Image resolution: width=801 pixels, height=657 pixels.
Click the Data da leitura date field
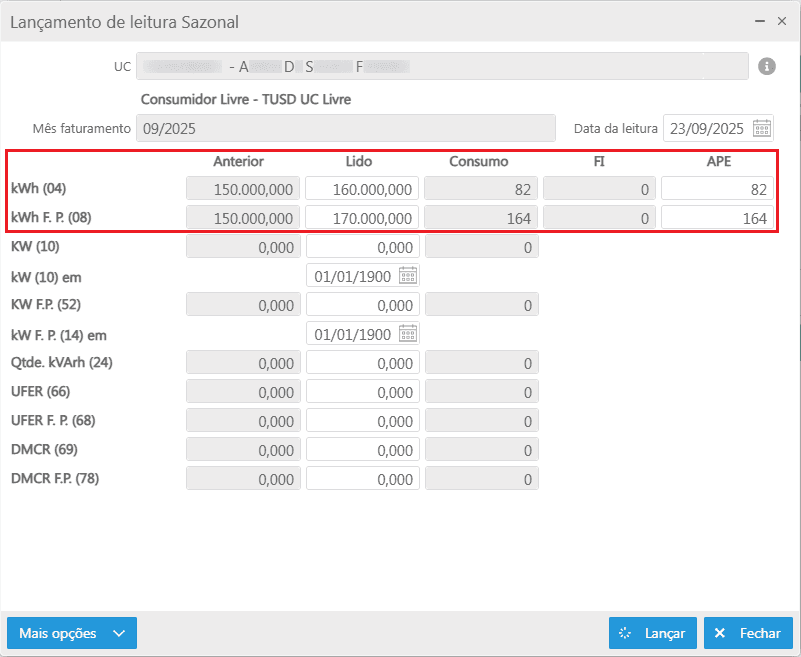click(706, 128)
